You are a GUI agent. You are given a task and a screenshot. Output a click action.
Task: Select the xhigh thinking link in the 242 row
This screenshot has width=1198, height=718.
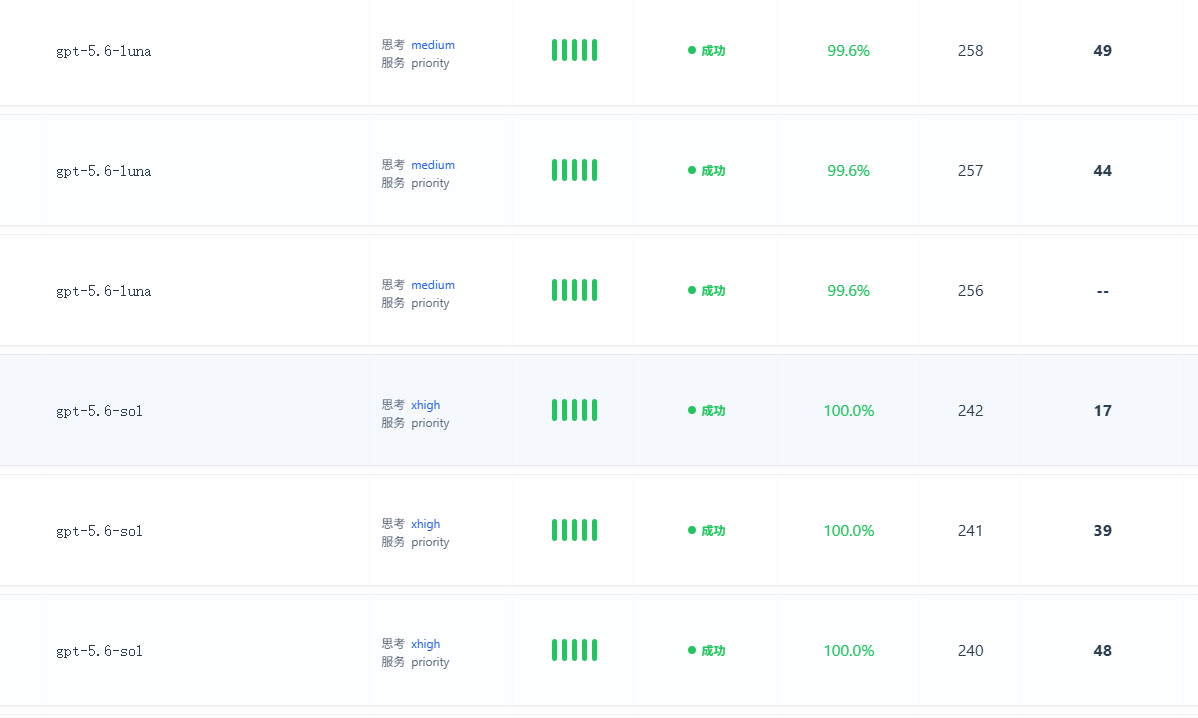click(x=426, y=405)
